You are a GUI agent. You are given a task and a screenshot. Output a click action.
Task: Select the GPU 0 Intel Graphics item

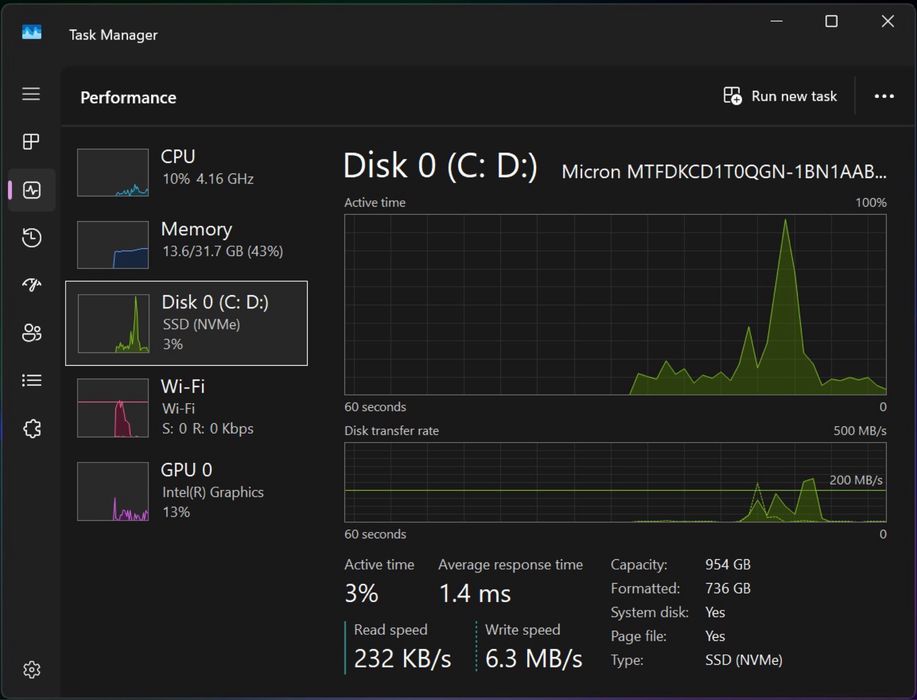[187, 491]
